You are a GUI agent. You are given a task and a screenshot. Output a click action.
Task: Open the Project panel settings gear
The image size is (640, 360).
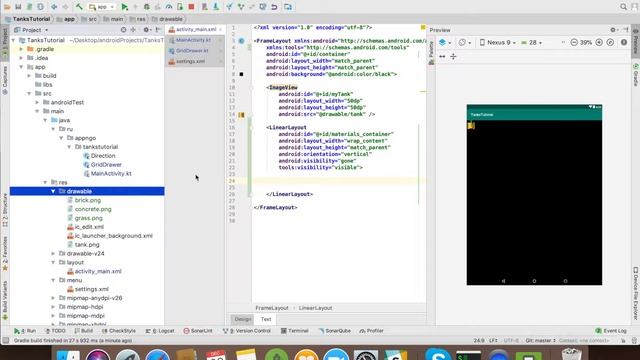[146, 30]
